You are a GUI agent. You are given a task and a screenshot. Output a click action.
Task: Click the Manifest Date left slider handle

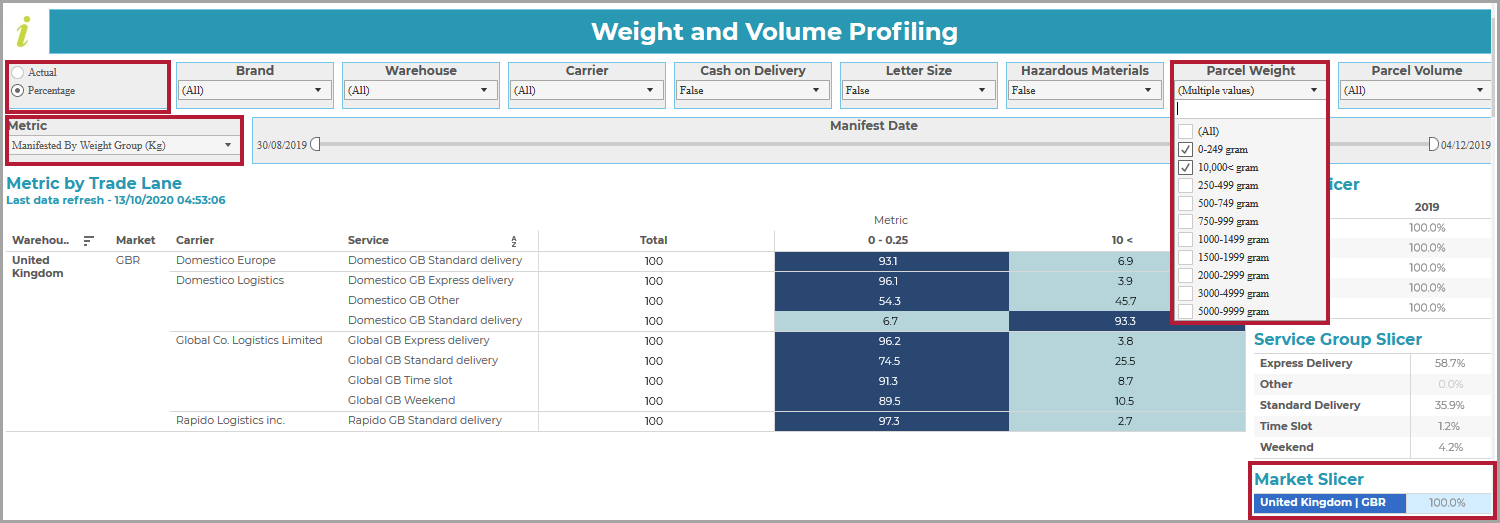316,144
